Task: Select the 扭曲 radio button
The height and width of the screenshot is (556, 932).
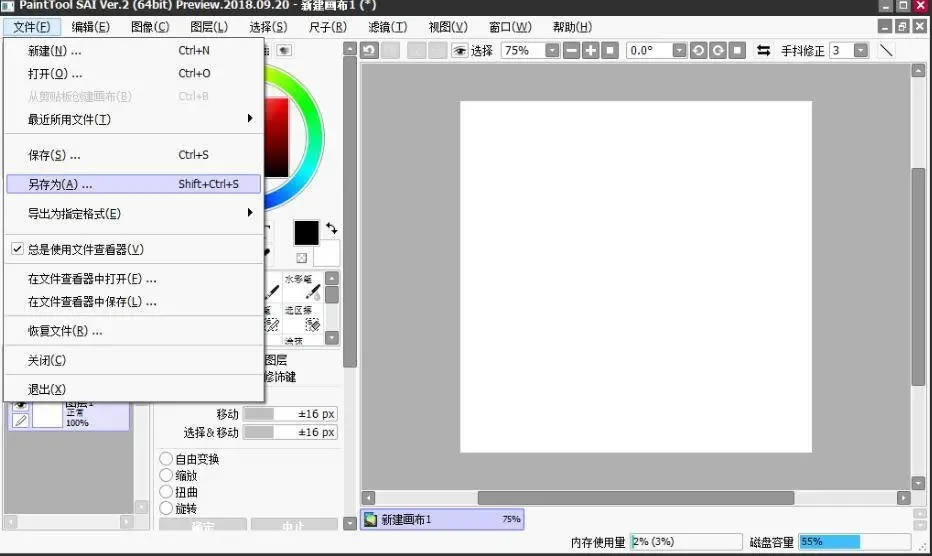Action: [x=166, y=492]
